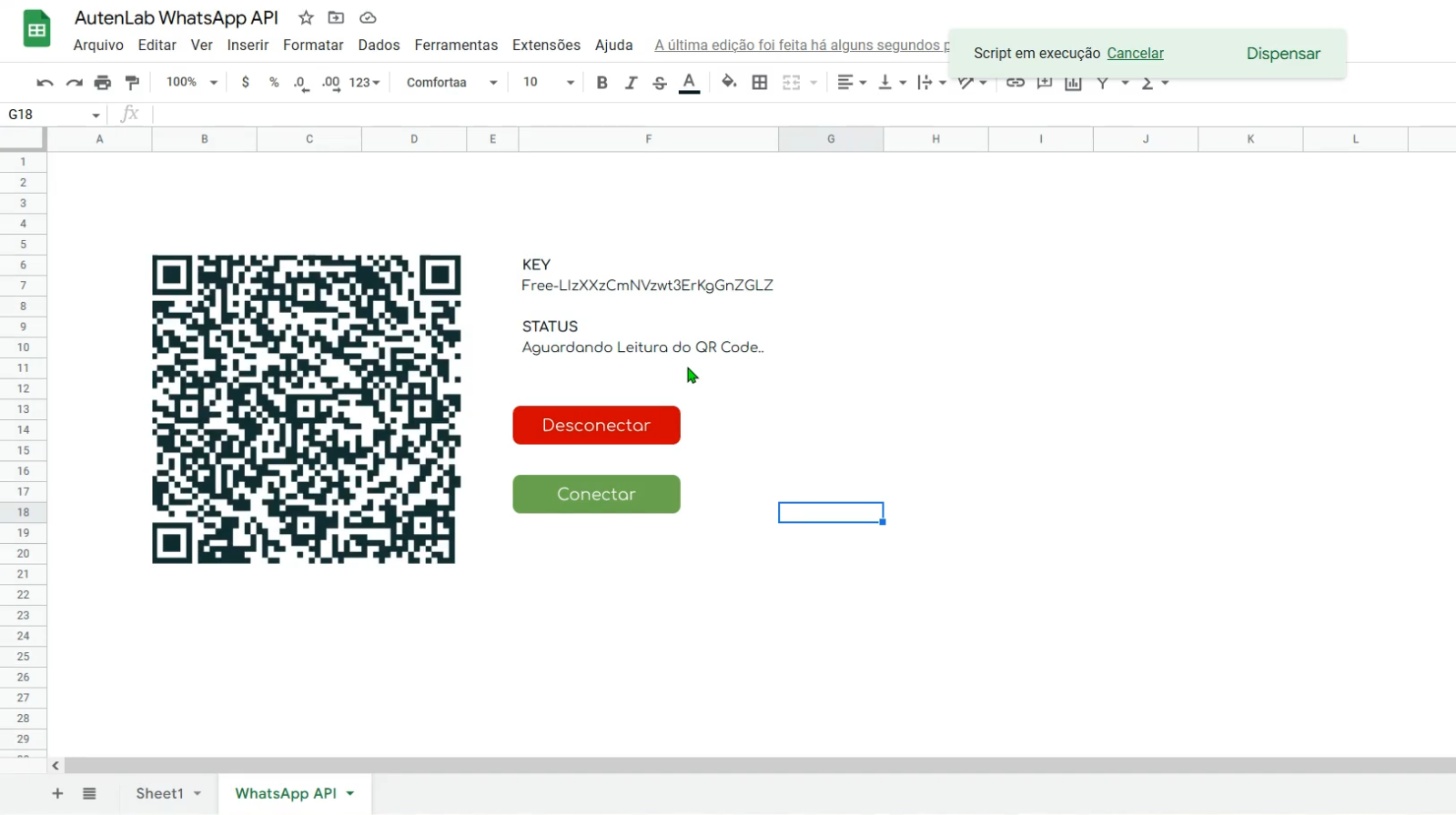Open the zoom 100% dropdown

point(191,82)
